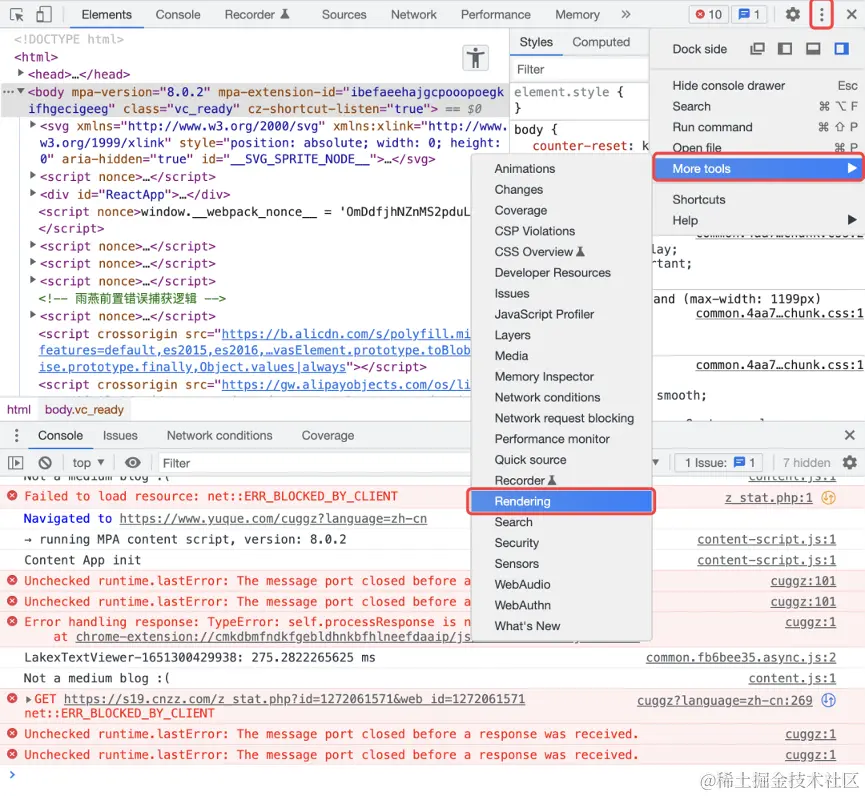
Task: Open DevTools settings gear icon
Action: [x=793, y=14]
